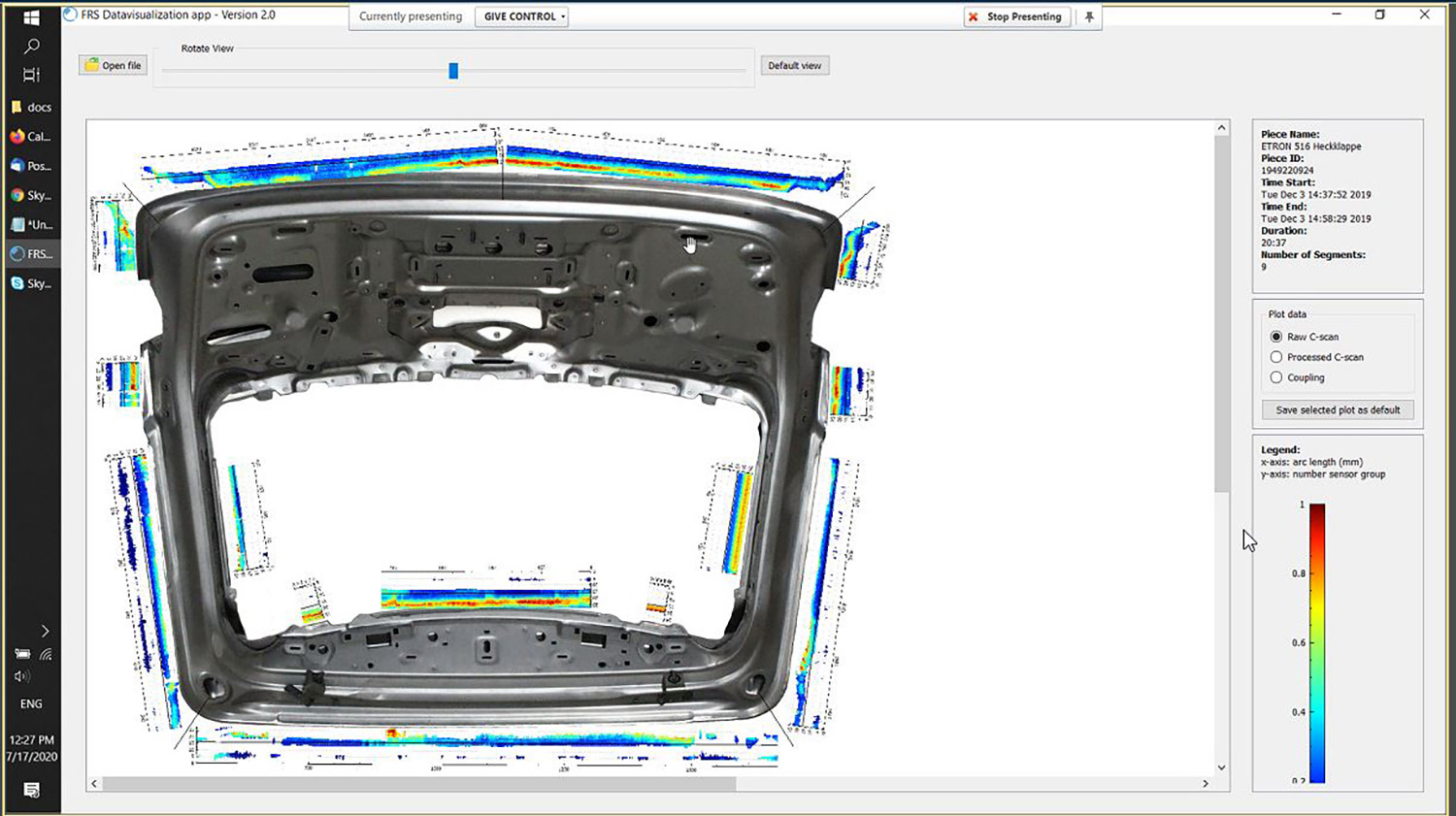The image size is (1456, 816).
Task: Open the Wi-Fi network tray icon
Action: pyautogui.click(x=46, y=654)
